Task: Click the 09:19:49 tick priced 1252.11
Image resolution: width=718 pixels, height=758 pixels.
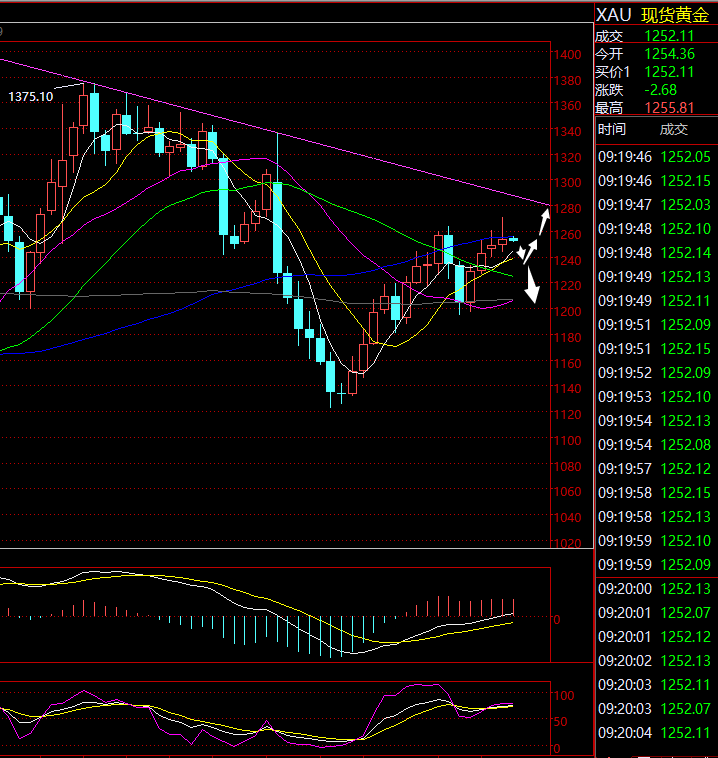Action: click(x=654, y=301)
